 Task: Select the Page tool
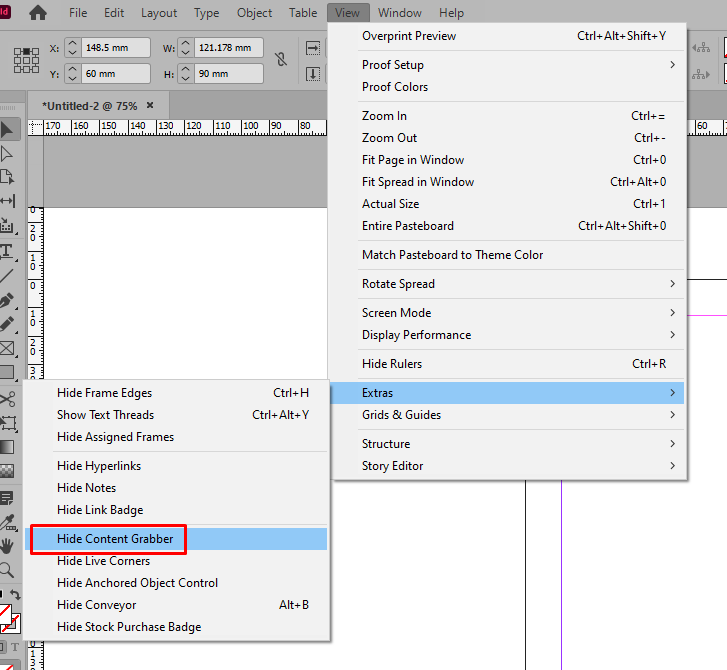click(7, 177)
